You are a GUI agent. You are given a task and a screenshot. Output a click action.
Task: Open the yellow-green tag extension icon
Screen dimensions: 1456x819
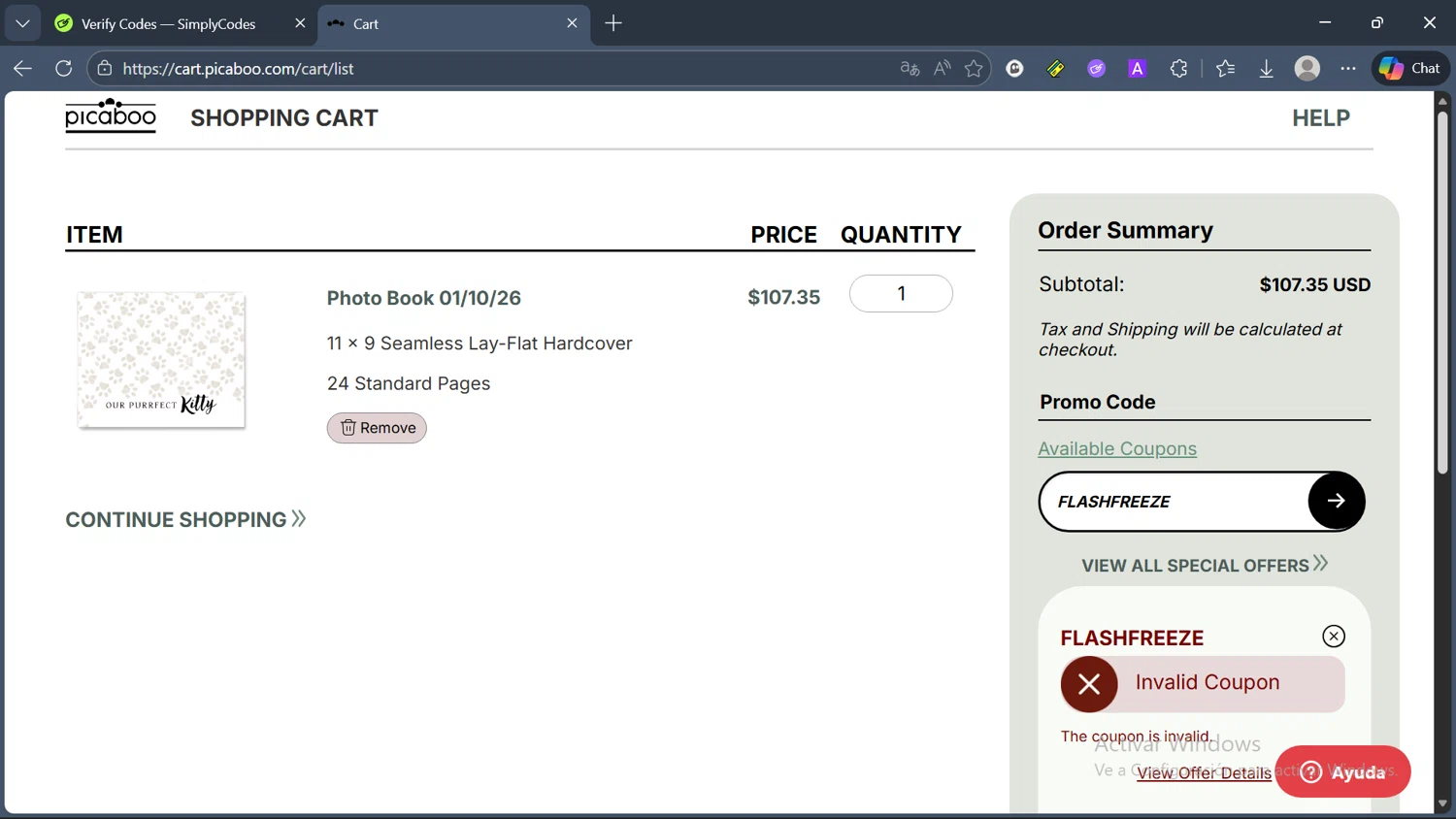click(x=1055, y=68)
